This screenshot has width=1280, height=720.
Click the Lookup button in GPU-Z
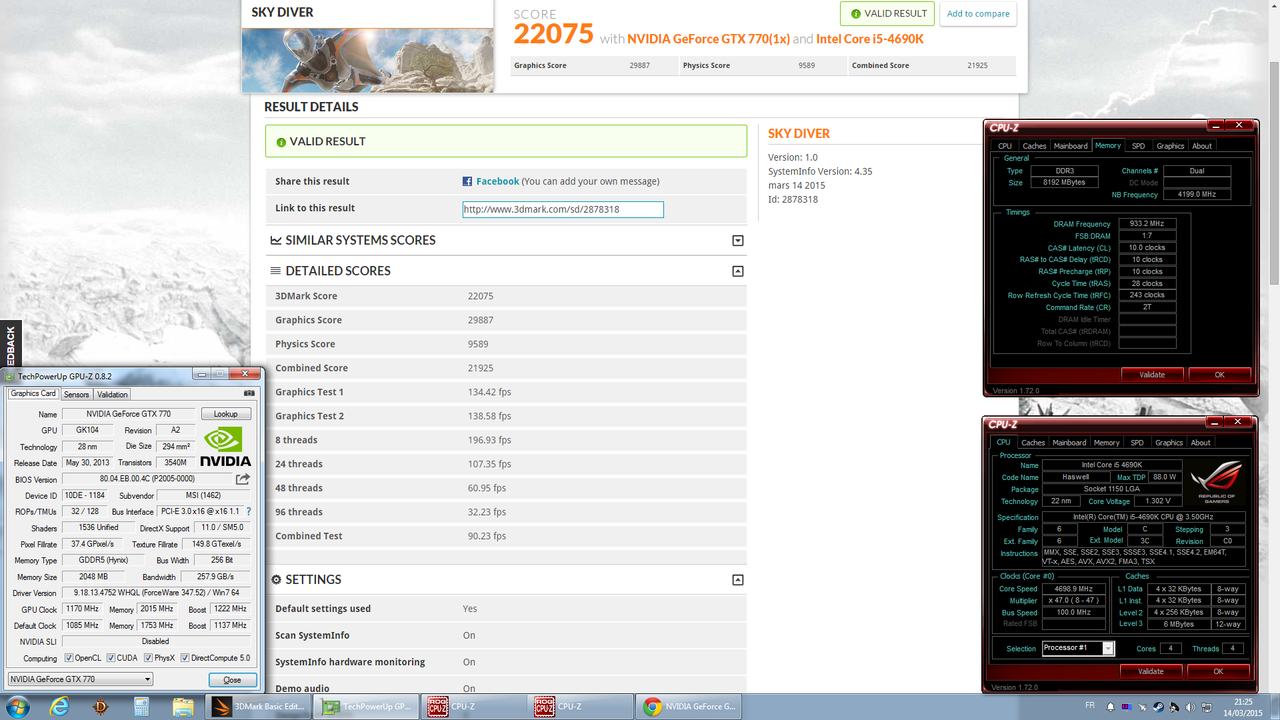pyautogui.click(x=226, y=414)
